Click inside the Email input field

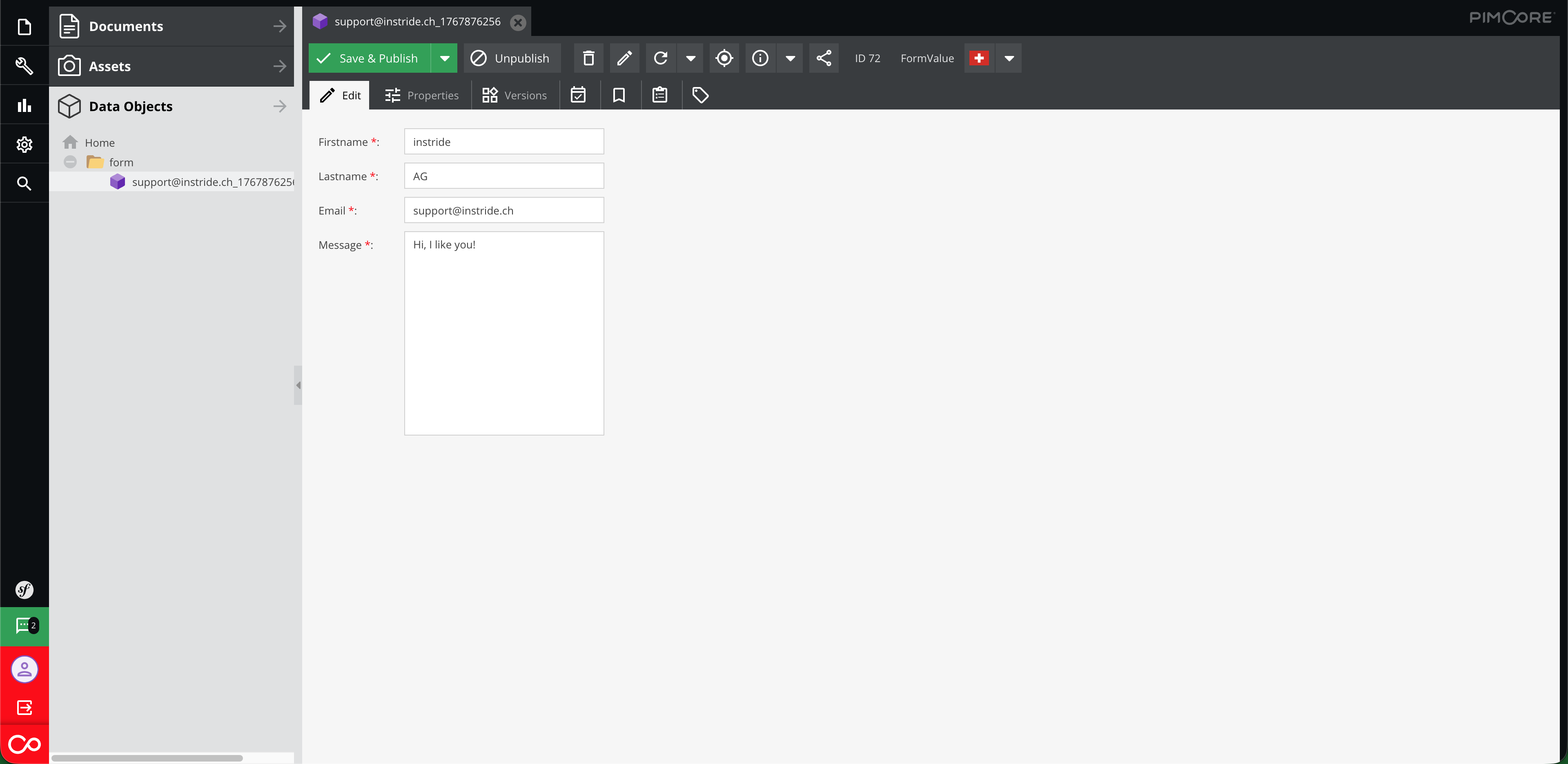(x=503, y=210)
